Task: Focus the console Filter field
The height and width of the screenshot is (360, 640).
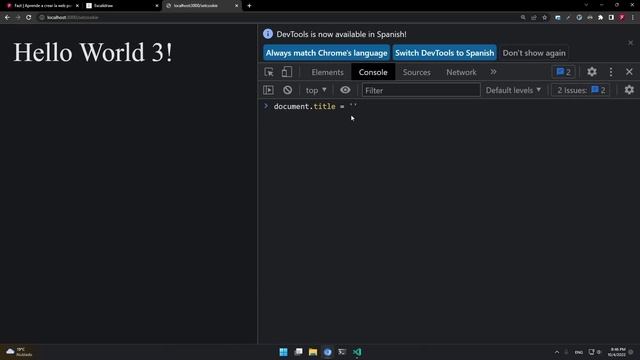Action: 421,90
